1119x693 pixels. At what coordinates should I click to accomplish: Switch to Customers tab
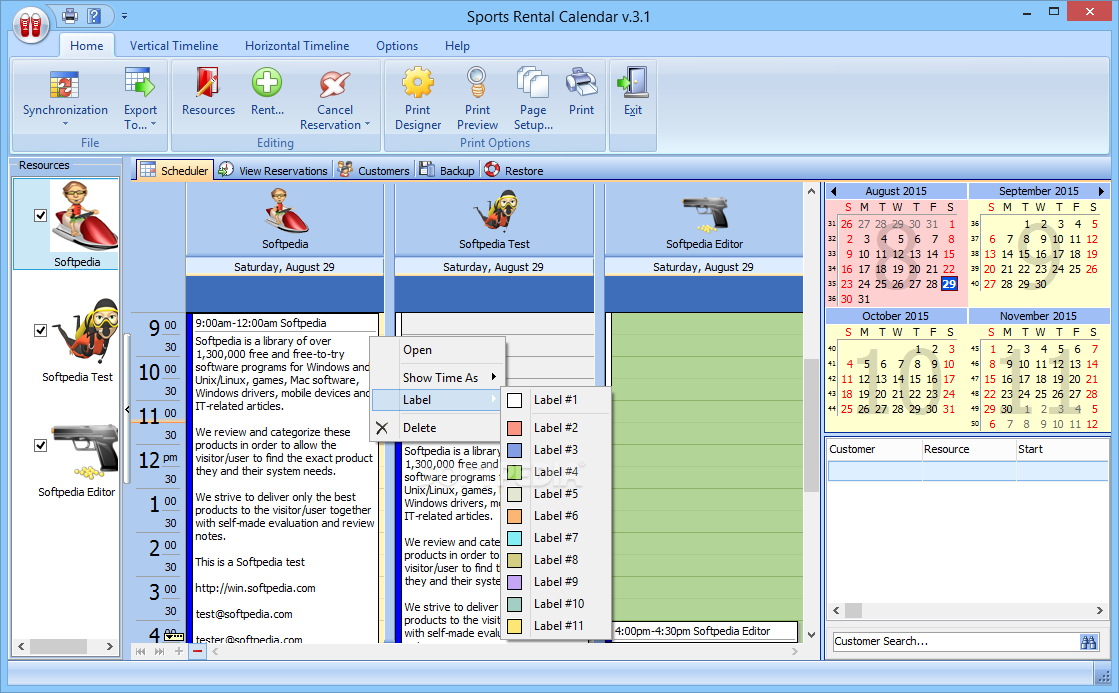[374, 171]
